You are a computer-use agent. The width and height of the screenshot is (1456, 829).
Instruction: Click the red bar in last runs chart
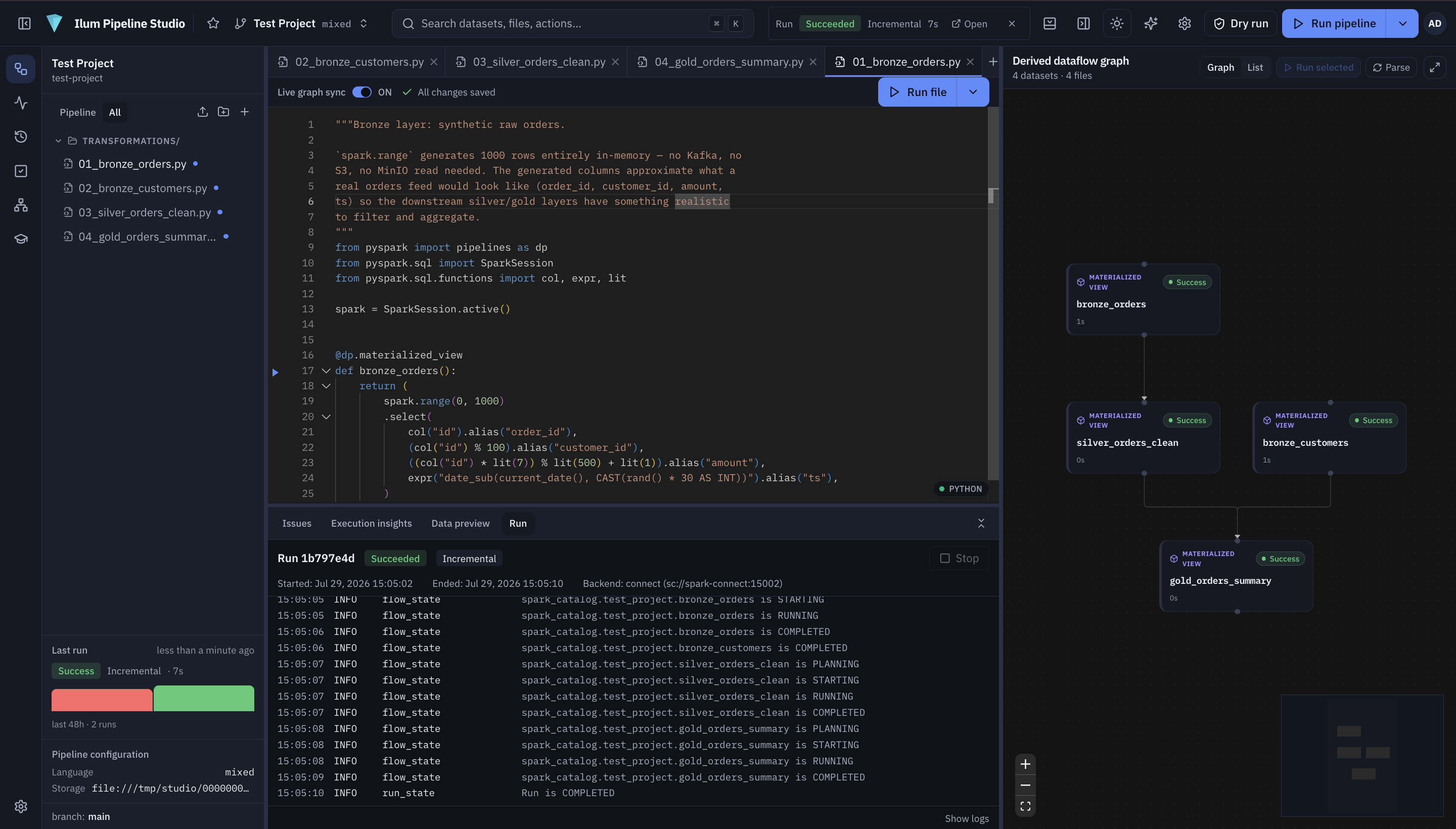[102, 700]
